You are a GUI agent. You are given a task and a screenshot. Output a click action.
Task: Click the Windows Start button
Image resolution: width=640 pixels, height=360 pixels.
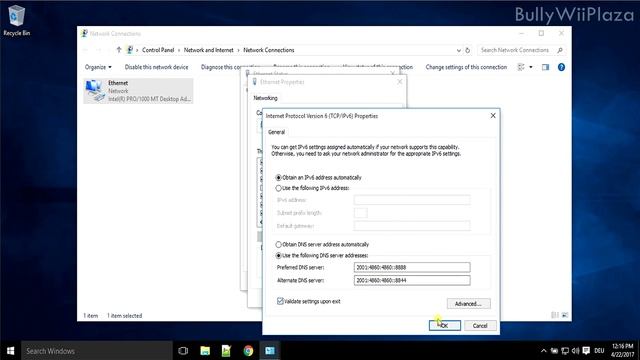pos(11,351)
